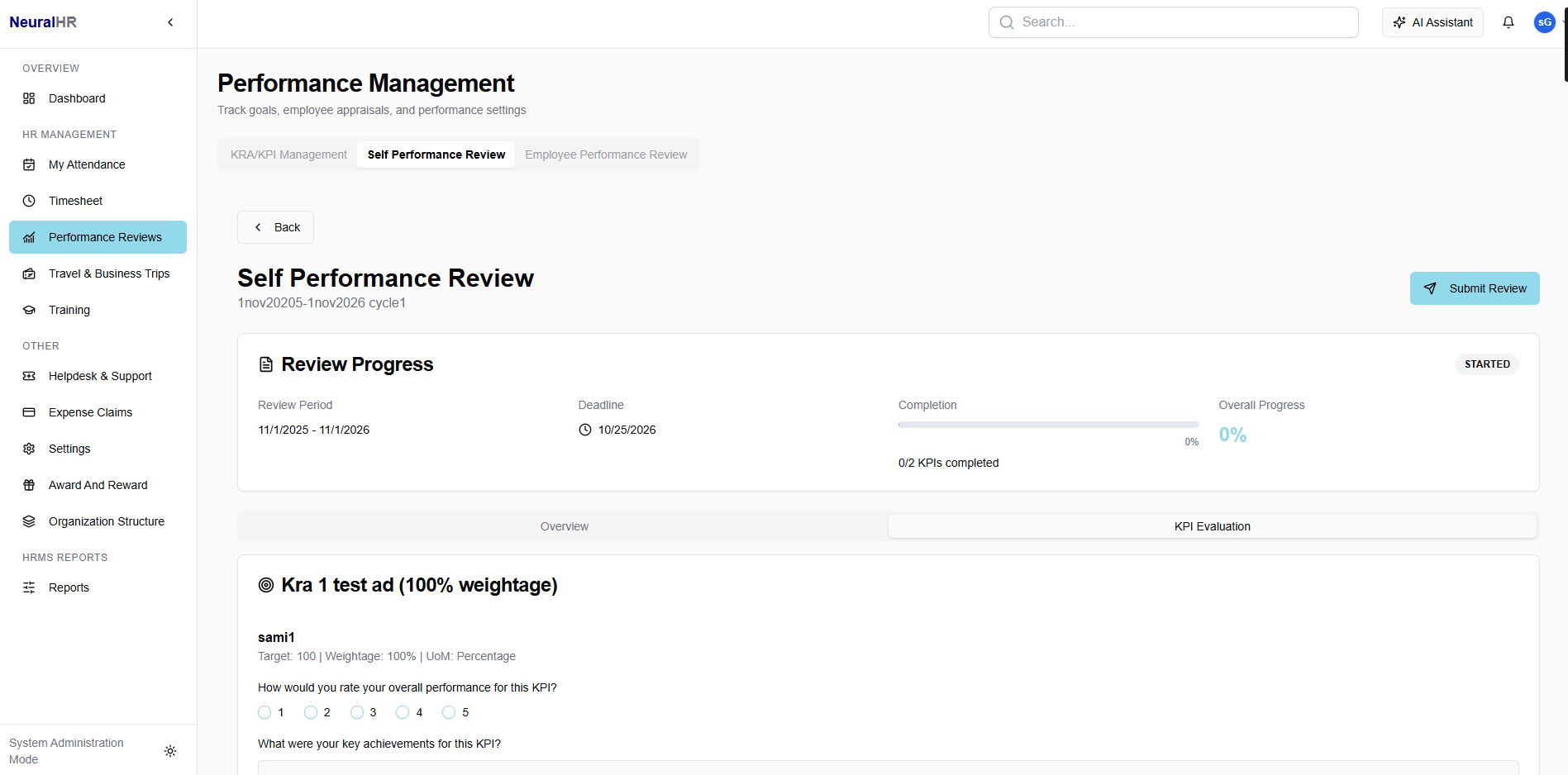1568x775 pixels.
Task: Open the Overview tab of the review
Action: [564, 525]
